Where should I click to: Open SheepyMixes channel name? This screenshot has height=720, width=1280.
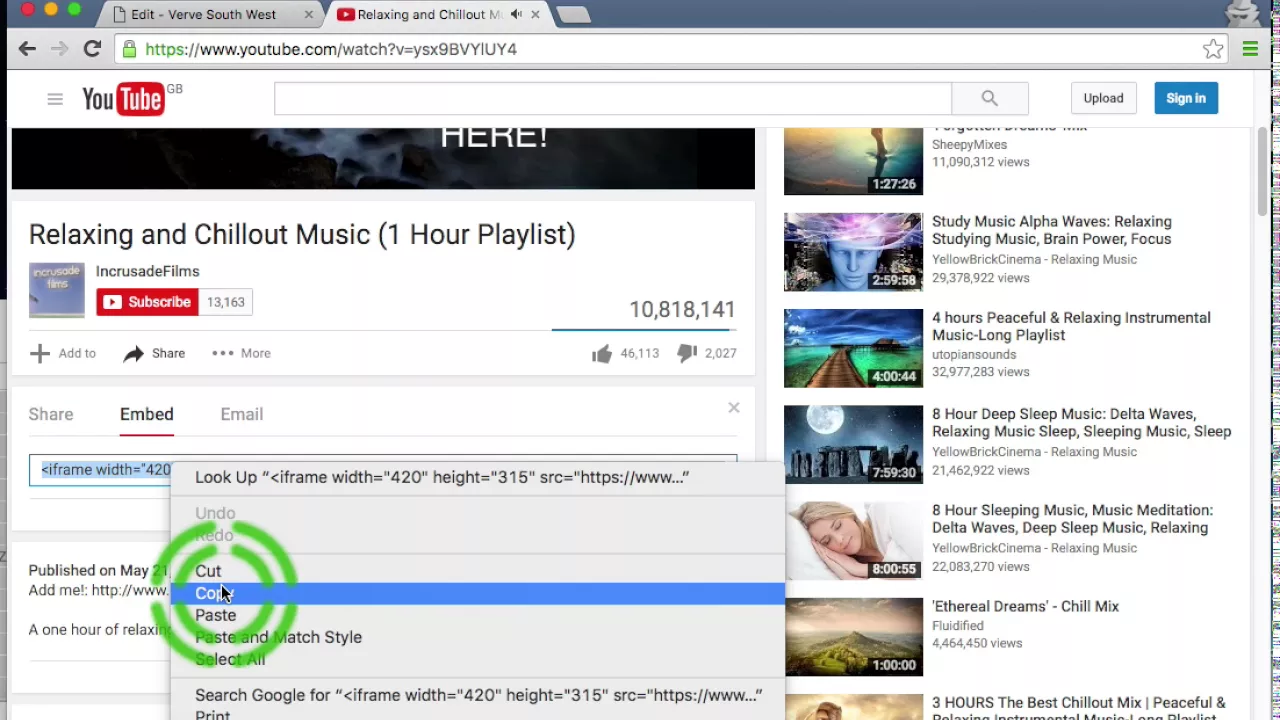coord(969,144)
